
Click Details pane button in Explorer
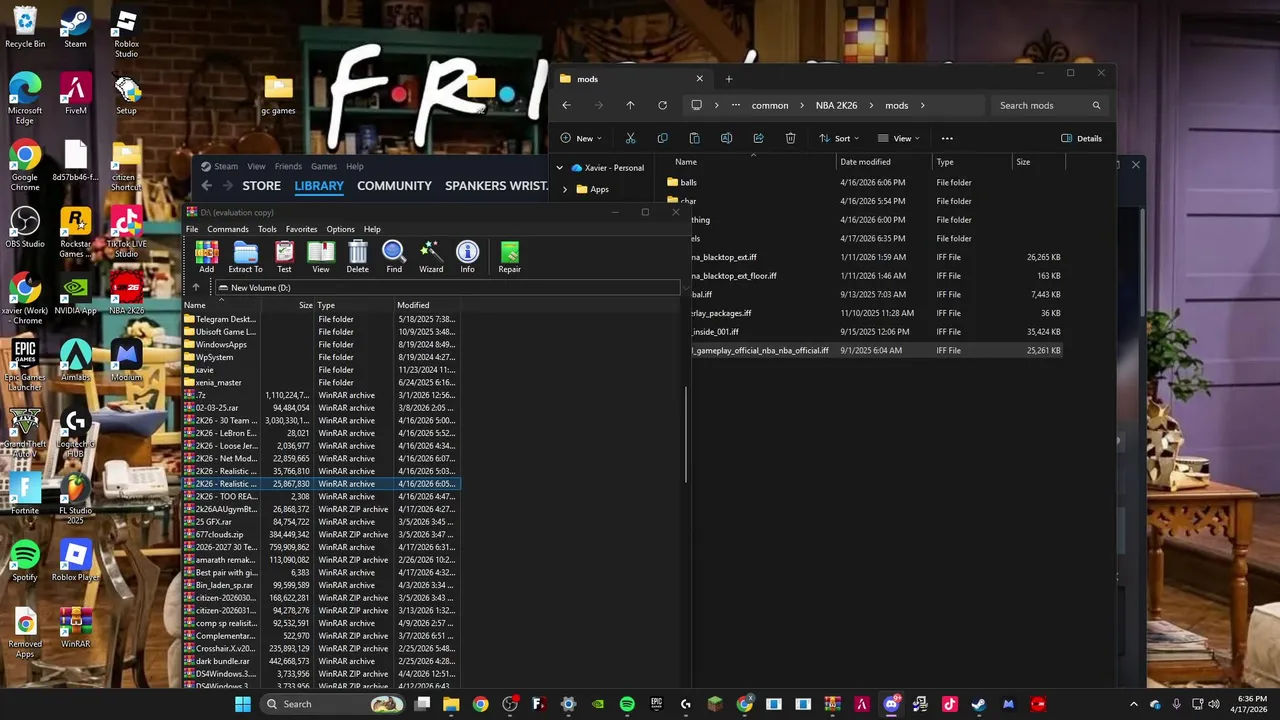[x=1081, y=138]
